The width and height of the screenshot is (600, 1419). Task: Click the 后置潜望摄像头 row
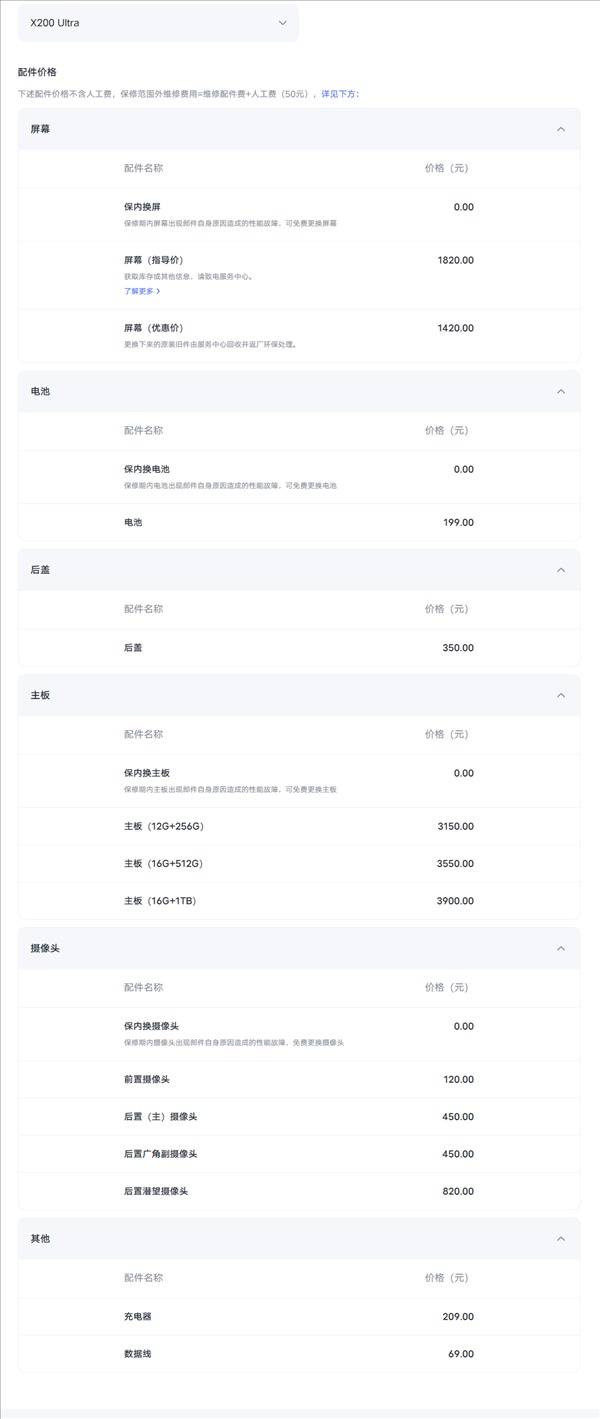(x=299, y=1191)
